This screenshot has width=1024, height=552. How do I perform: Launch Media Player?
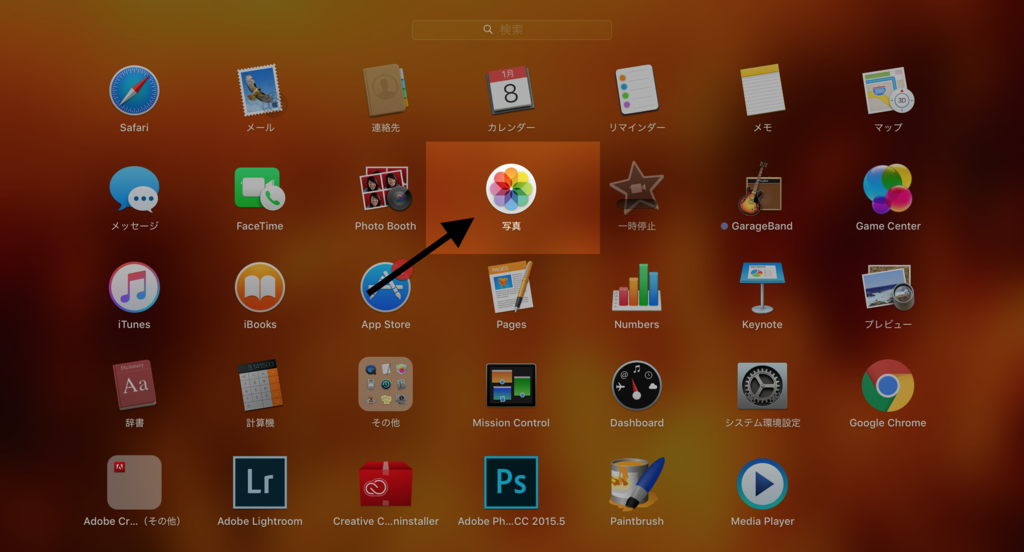click(762, 484)
